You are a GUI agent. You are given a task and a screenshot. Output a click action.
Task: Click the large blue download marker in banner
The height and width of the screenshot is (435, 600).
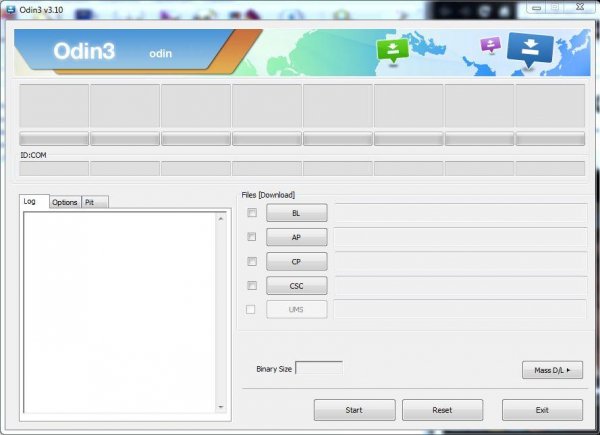530,50
